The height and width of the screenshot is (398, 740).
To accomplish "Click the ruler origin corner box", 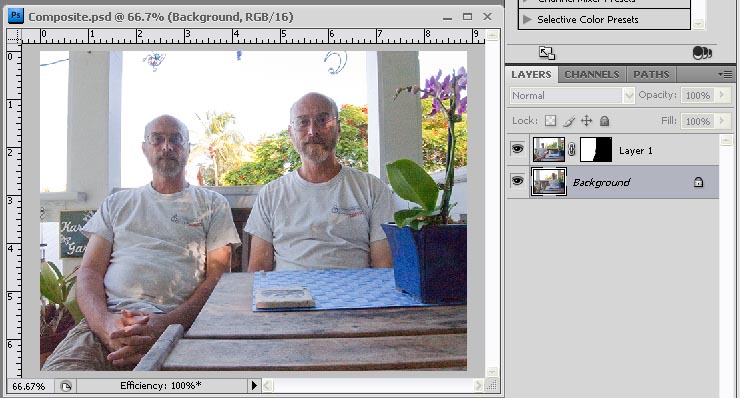I will tap(14, 36).
